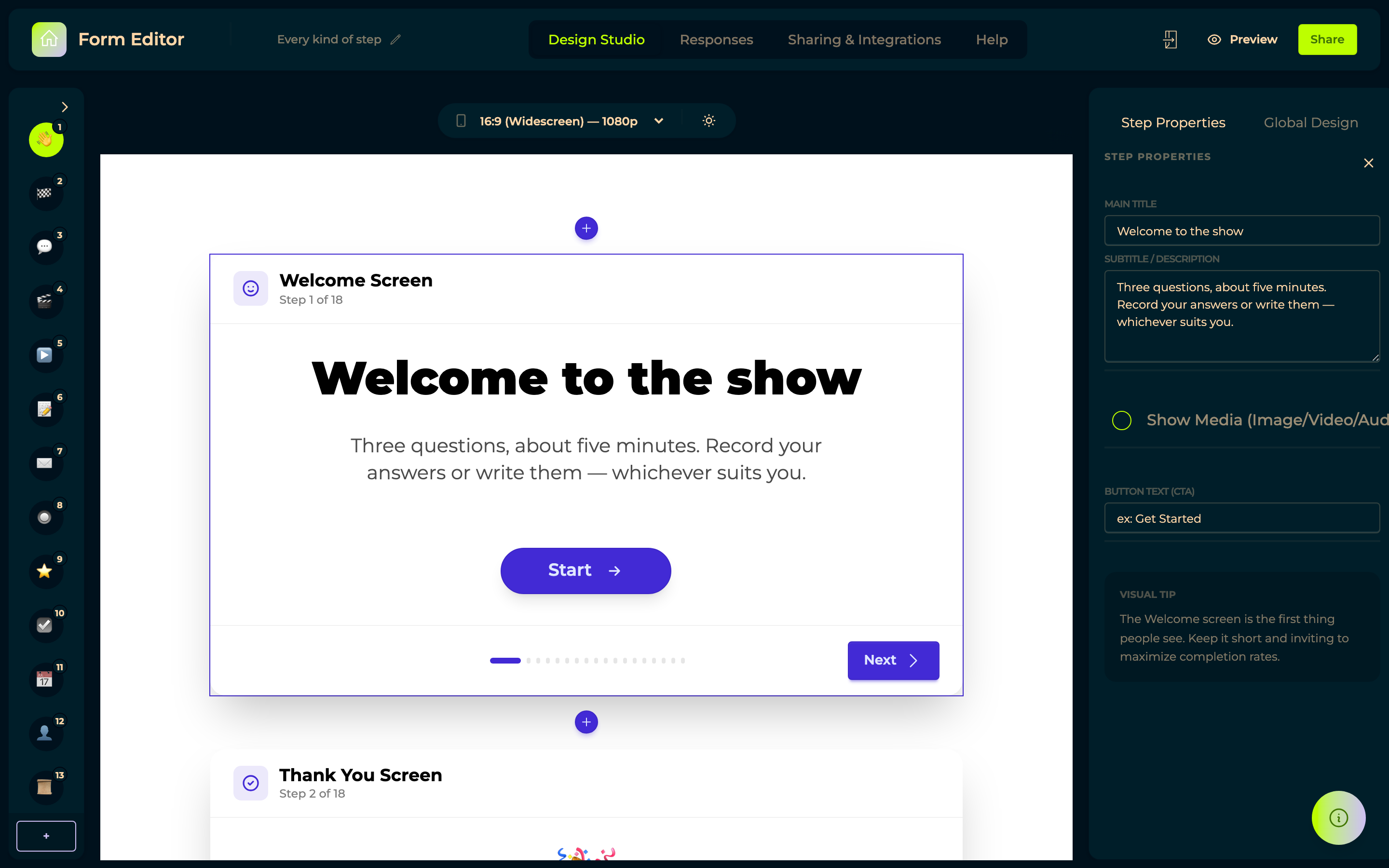Select step 7 envelope icon
Screen dimensions: 1389x868
(x=46, y=463)
